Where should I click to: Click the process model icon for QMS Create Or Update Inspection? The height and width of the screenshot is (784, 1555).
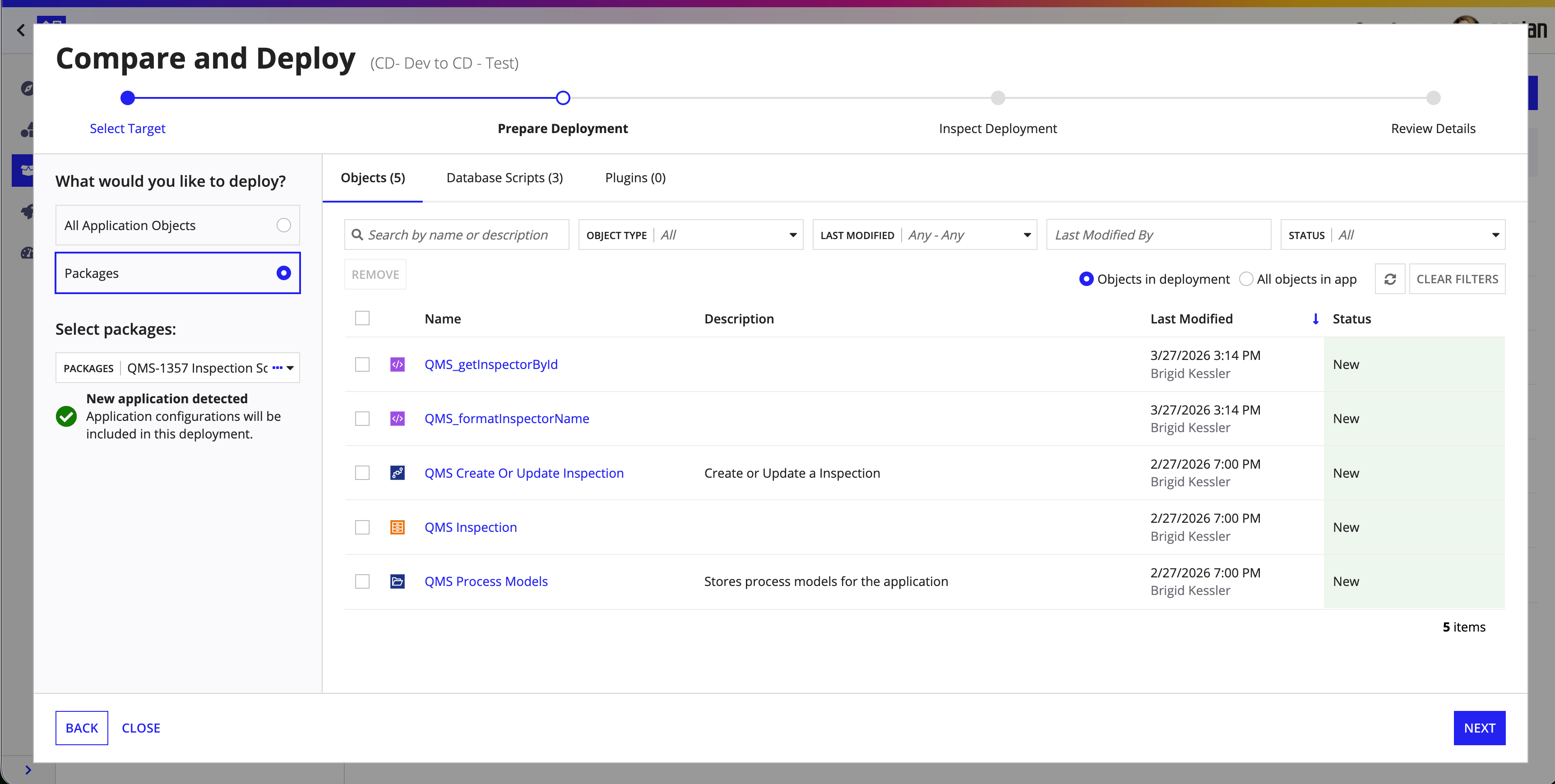pos(397,473)
